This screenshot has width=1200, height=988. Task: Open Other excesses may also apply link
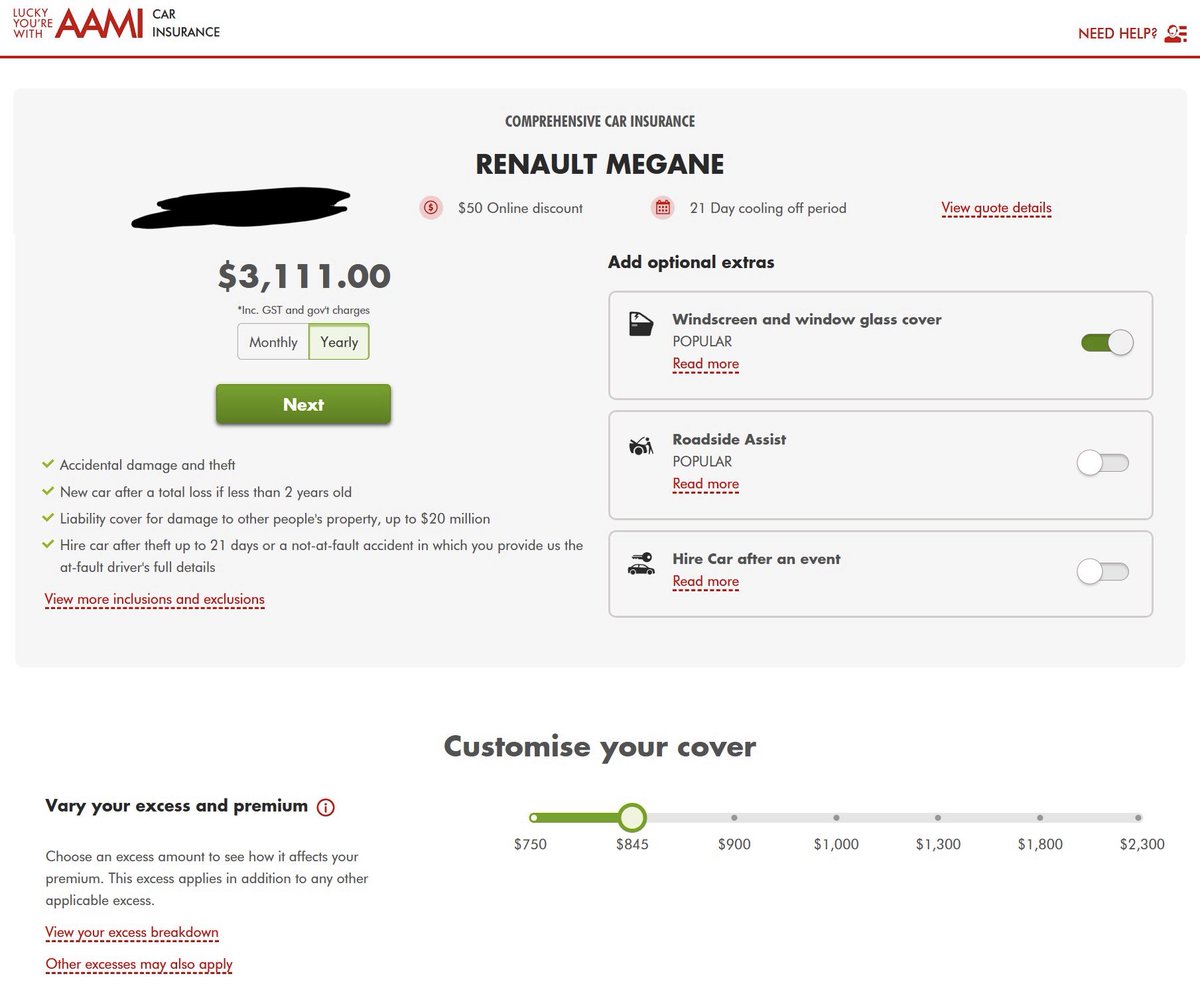(139, 964)
